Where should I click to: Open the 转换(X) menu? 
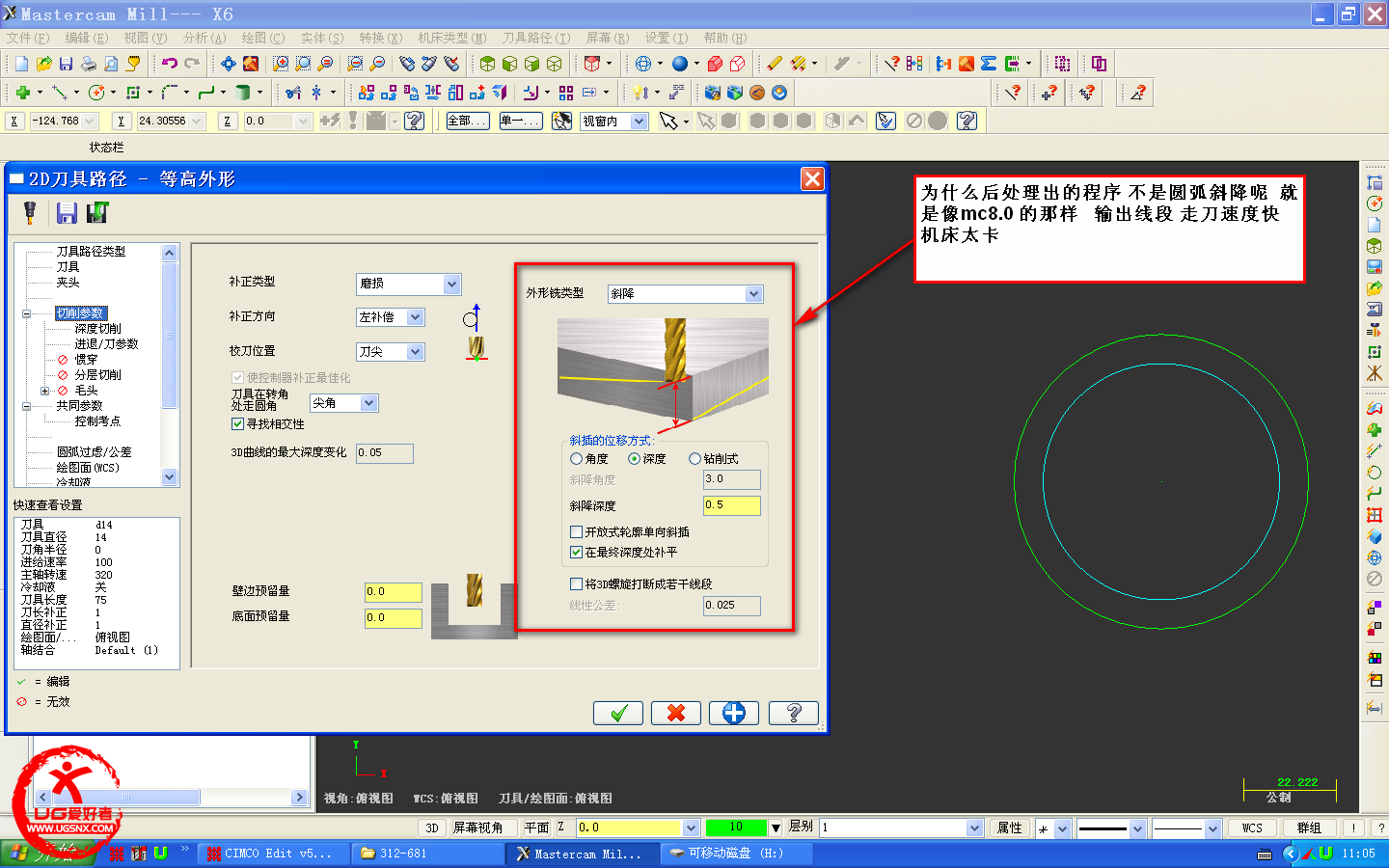coord(381,38)
